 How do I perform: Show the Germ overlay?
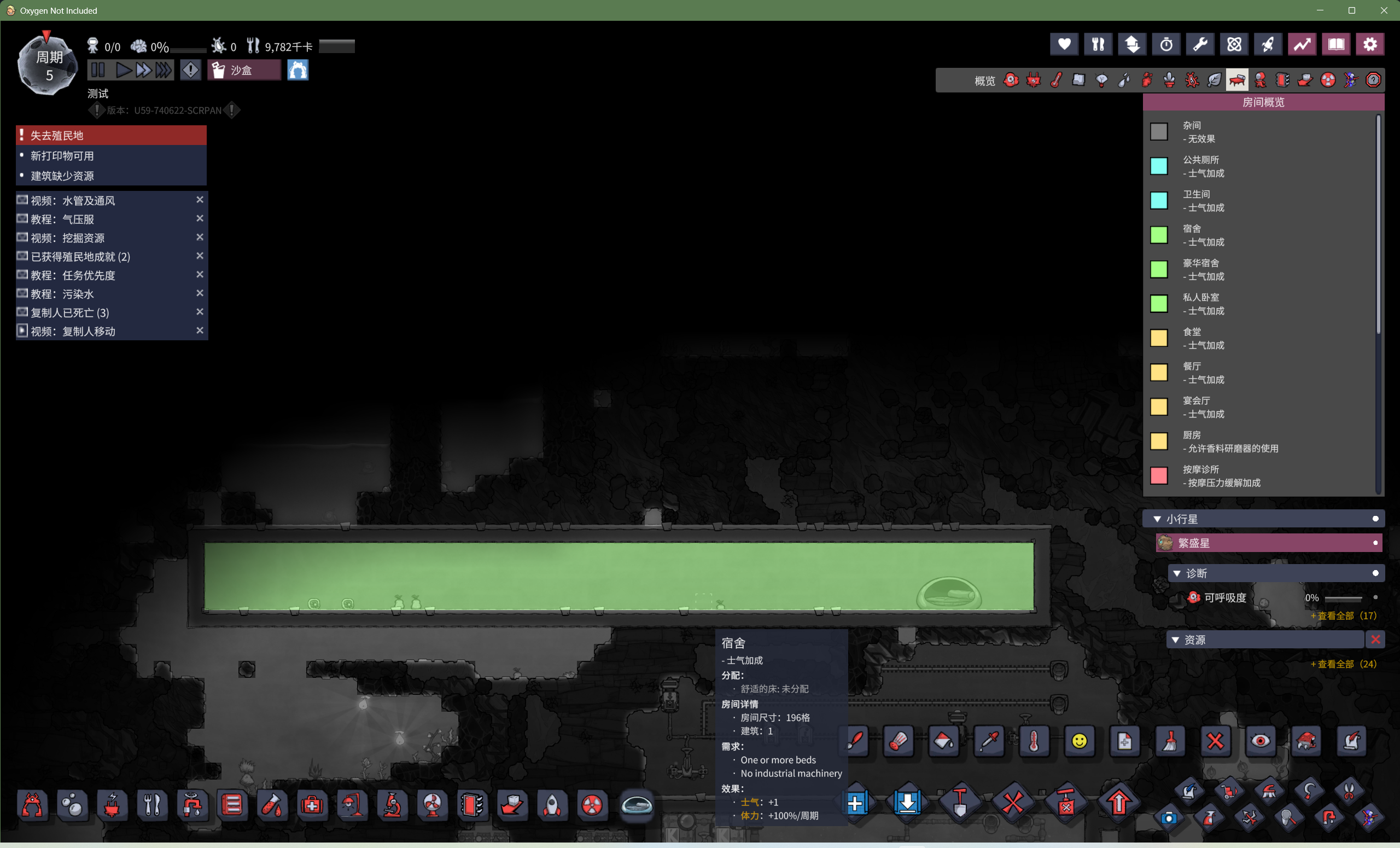click(x=1192, y=80)
